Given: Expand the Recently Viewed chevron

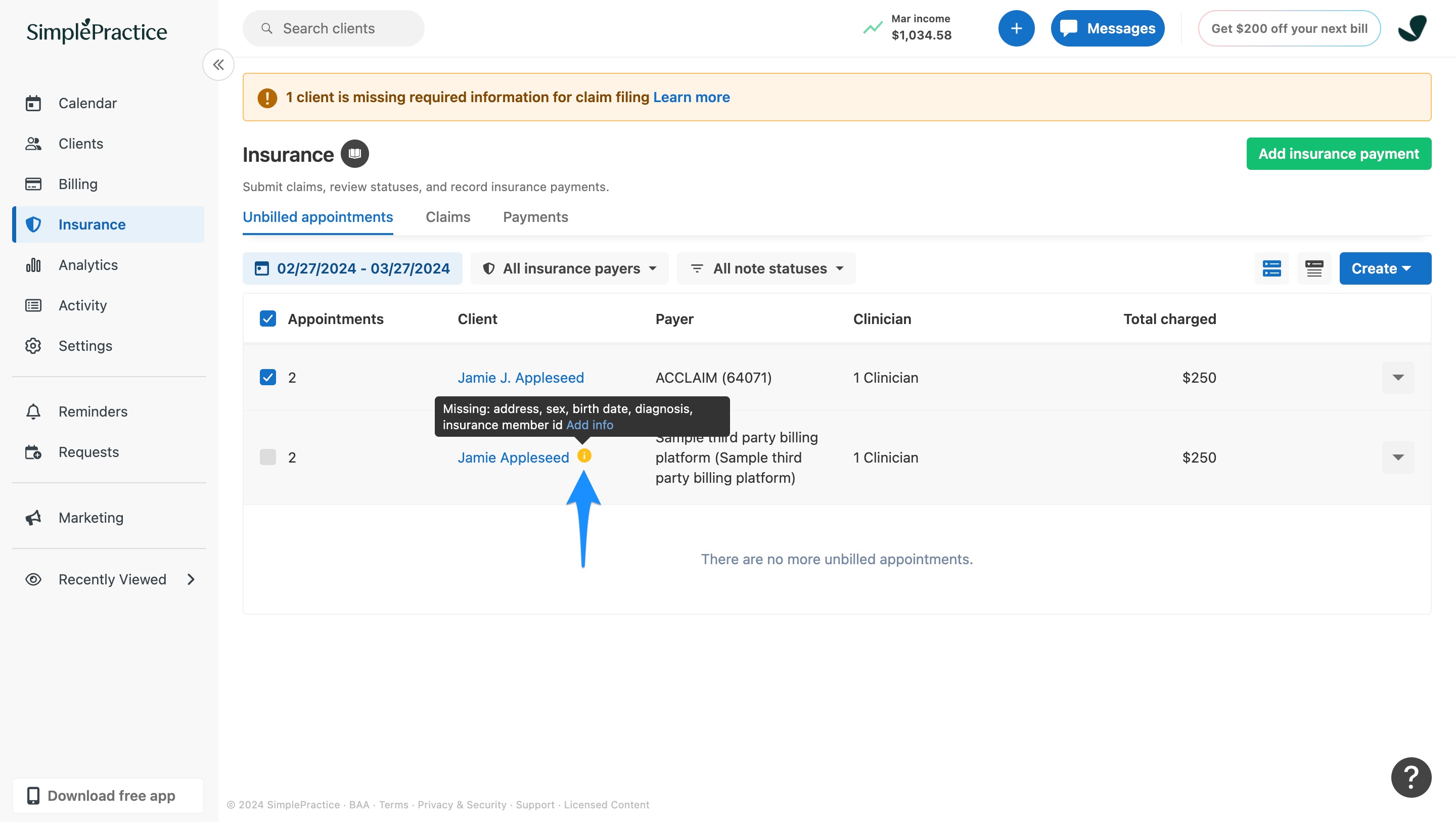Looking at the screenshot, I should 191,579.
